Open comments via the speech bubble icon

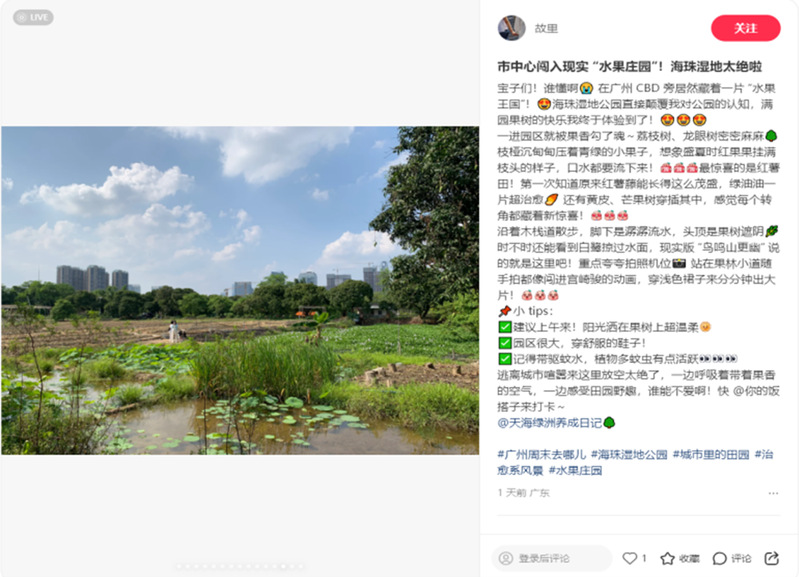pyautogui.click(x=719, y=559)
